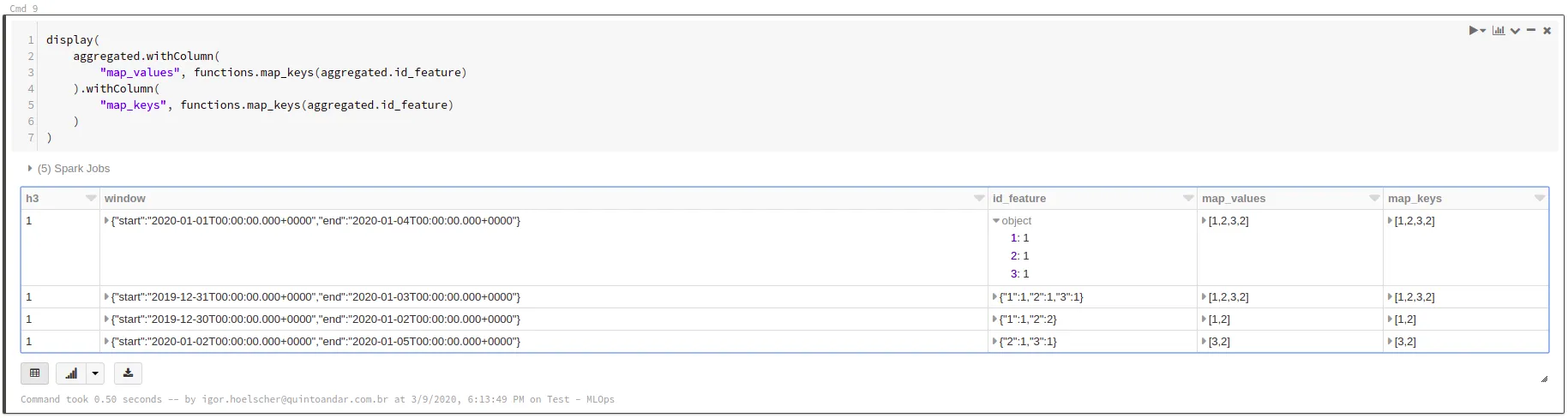Expand the {"1":1,"2":2} id_feature map

(995, 319)
